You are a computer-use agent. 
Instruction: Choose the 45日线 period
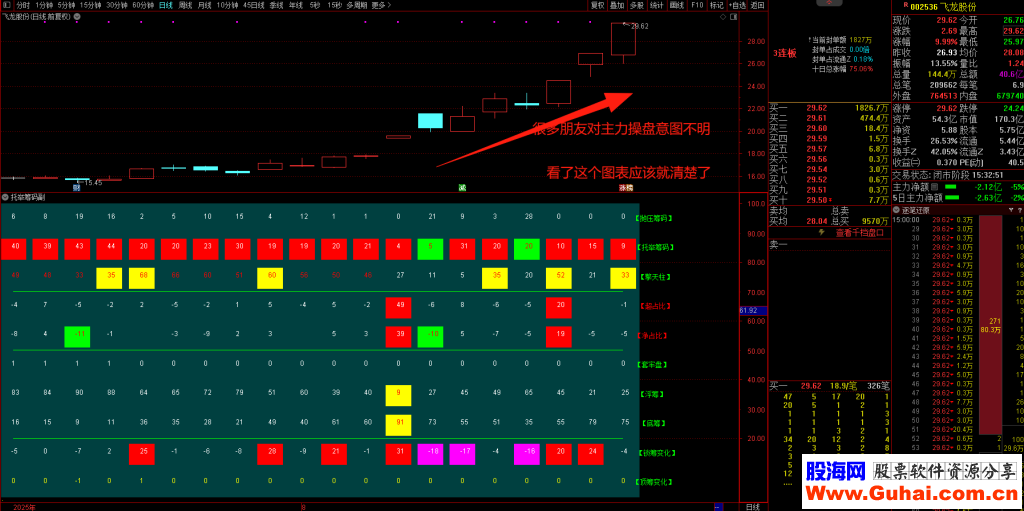click(x=253, y=5)
